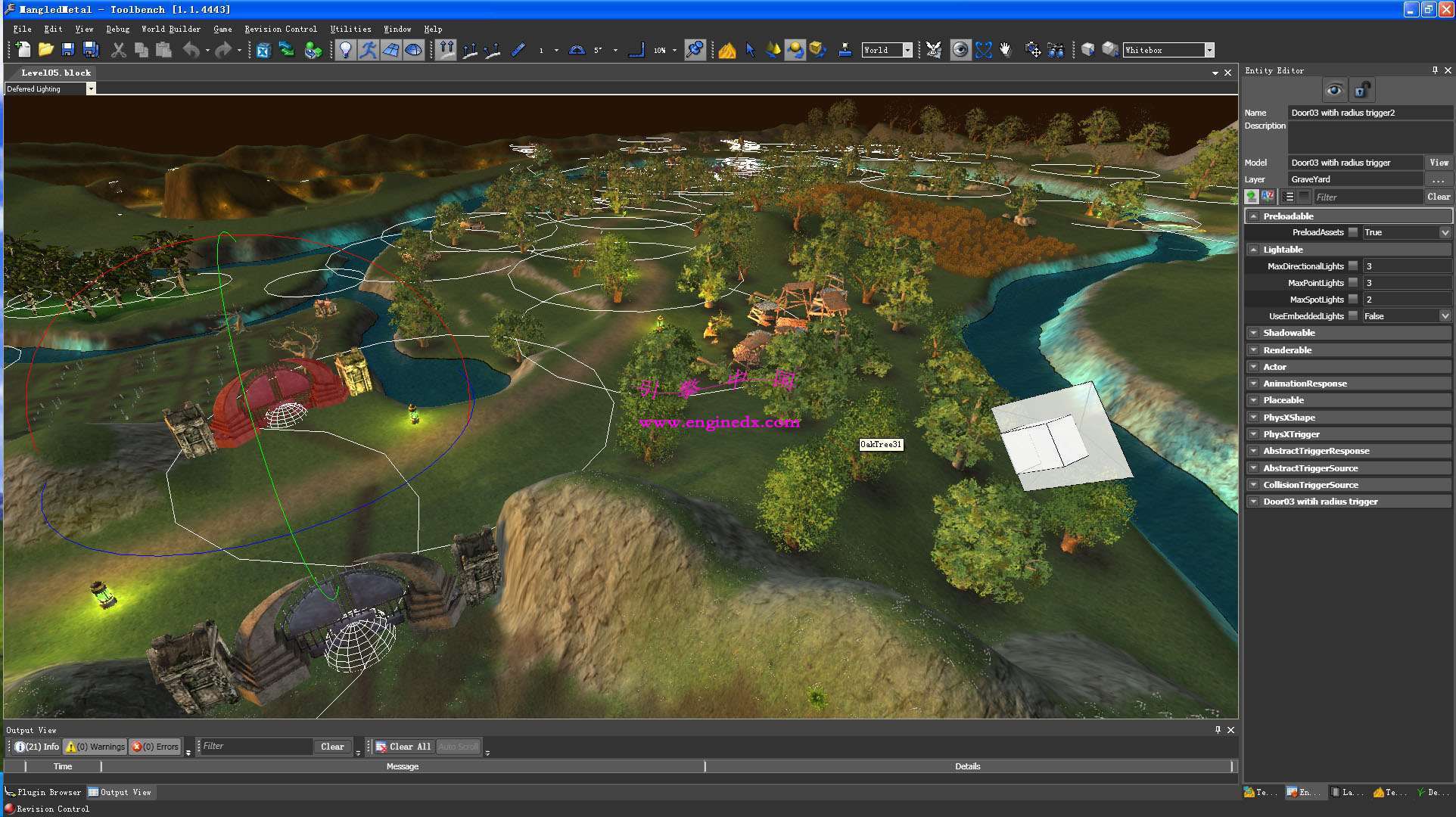Click the New file icon in toolbar
The width and height of the screenshot is (1456, 817).
click(23, 50)
